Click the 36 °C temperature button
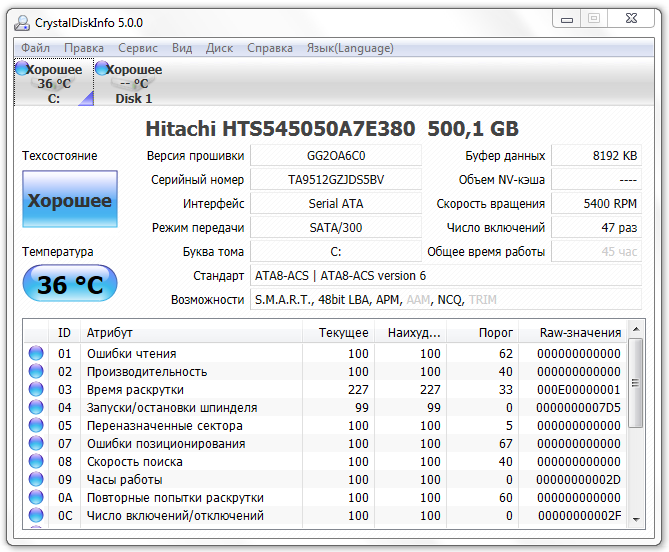The image size is (669, 552). pos(70,284)
